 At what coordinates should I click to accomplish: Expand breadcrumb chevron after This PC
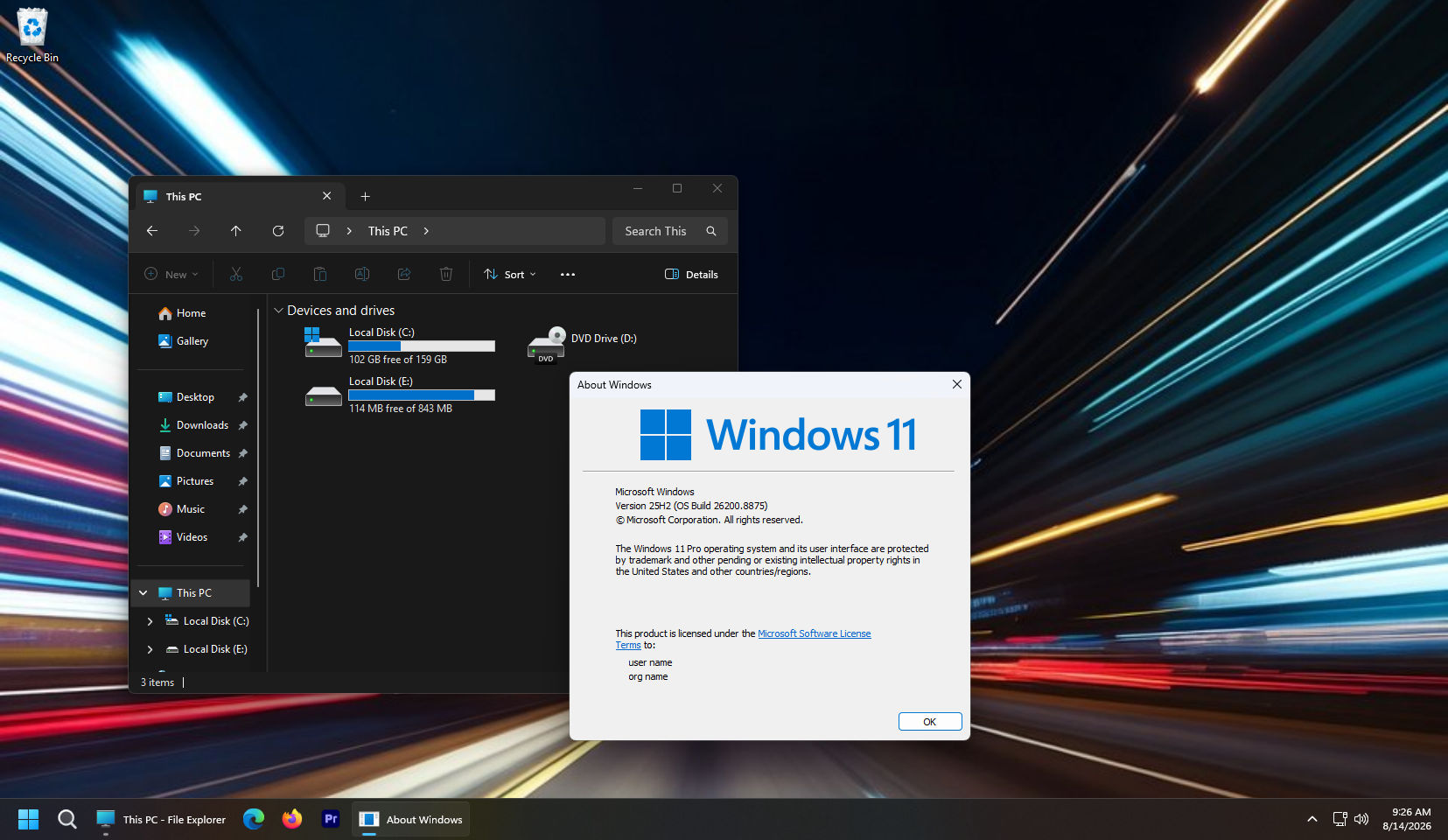tap(426, 231)
